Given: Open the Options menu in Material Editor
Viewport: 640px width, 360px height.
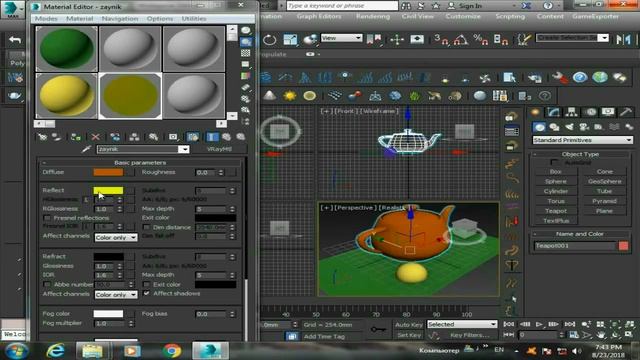Looking at the screenshot, I should pos(160,18).
